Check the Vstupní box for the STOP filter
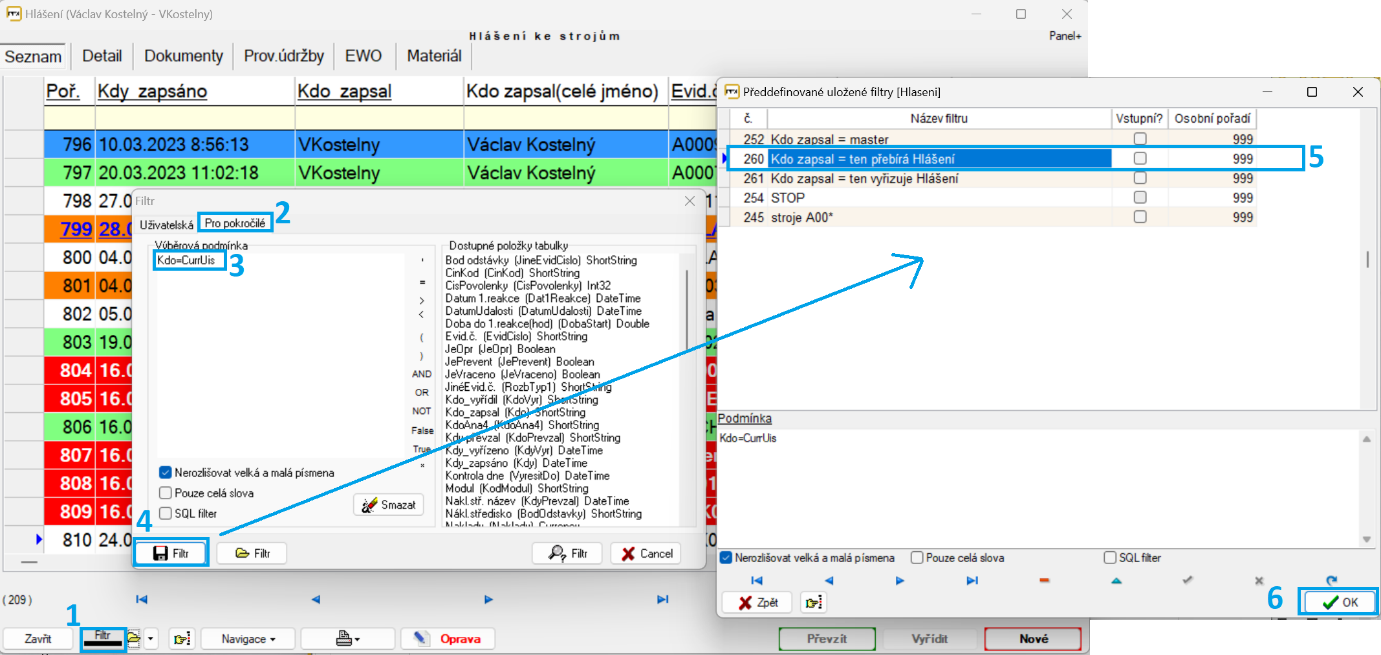Screen dimensions: 1381x655 point(1139,198)
